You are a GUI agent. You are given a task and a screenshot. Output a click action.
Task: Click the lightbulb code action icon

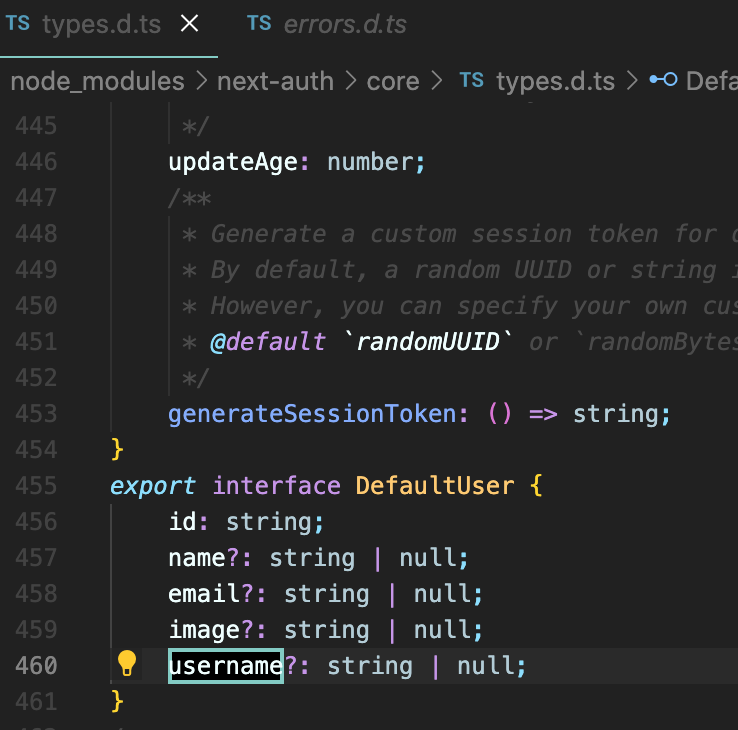pyautogui.click(x=127, y=664)
